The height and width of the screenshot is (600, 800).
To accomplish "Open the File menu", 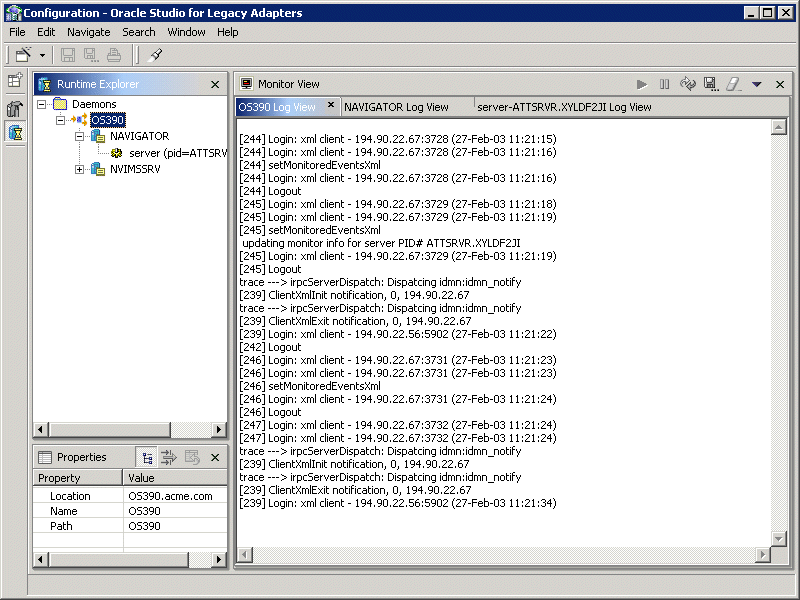I will tap(17, 32).
